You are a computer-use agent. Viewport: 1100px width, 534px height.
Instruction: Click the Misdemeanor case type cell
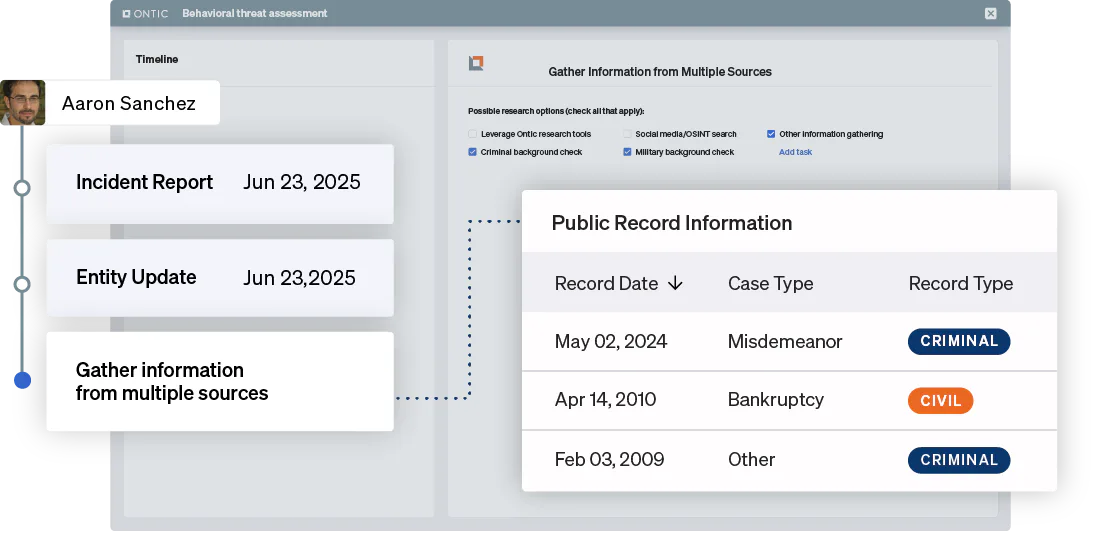(x=785, y=342)
